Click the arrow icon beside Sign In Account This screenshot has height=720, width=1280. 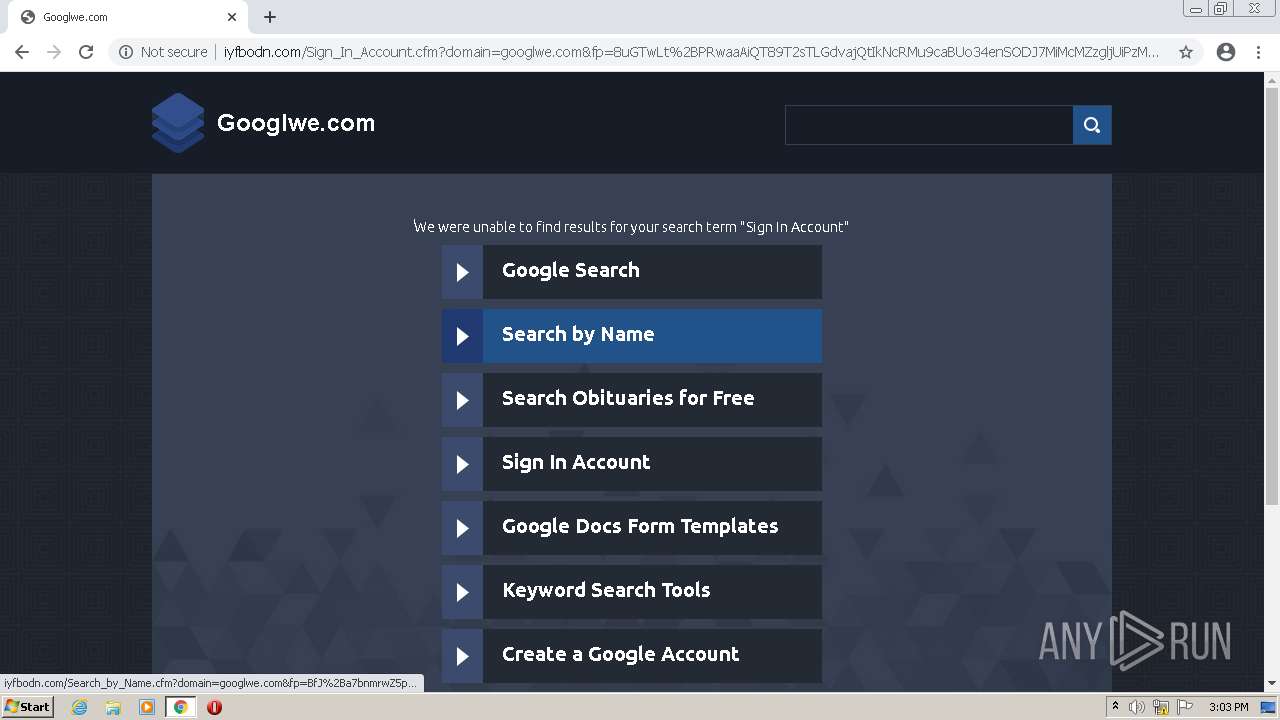click(x=462, y=464)
